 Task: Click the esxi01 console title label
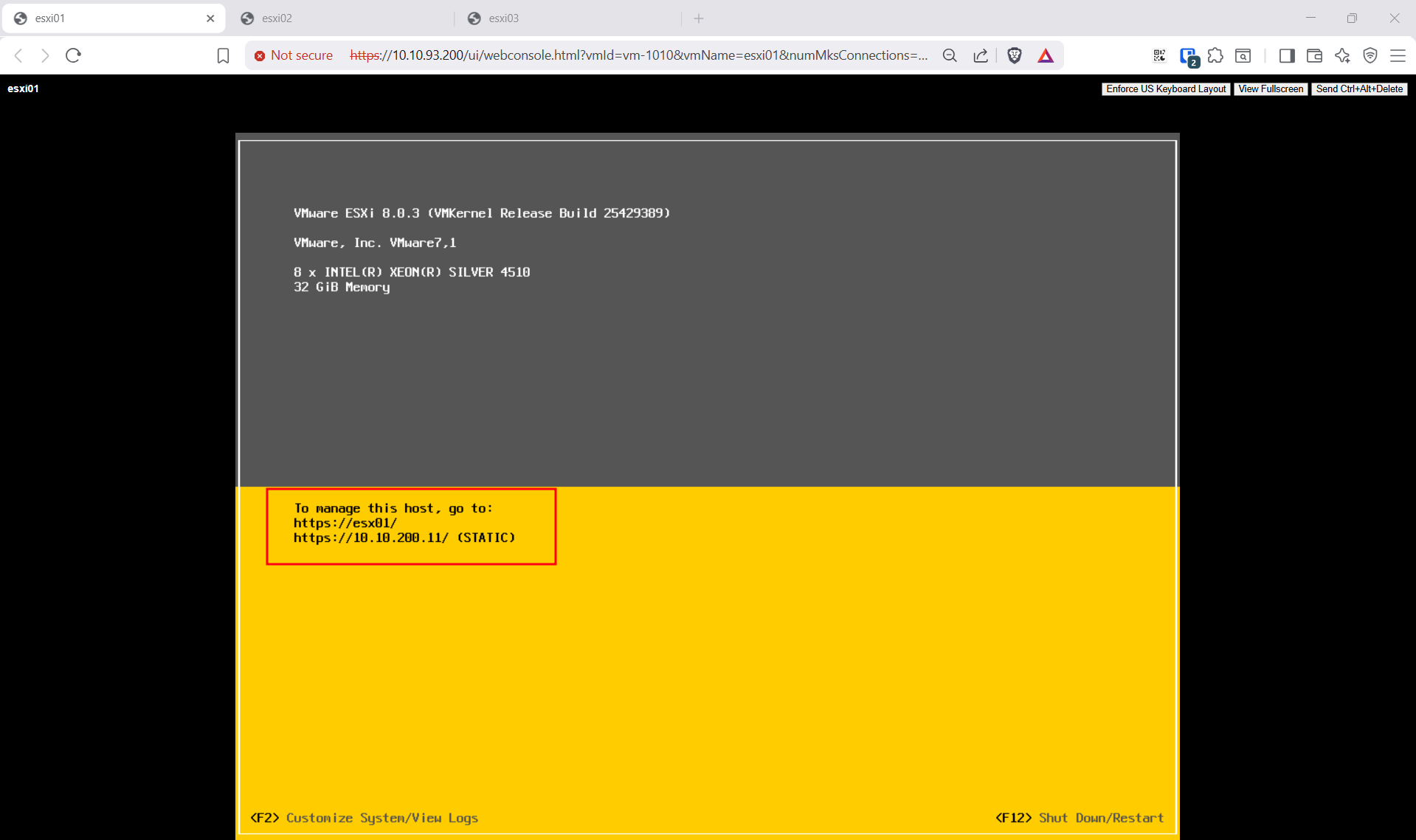[23, 88]
